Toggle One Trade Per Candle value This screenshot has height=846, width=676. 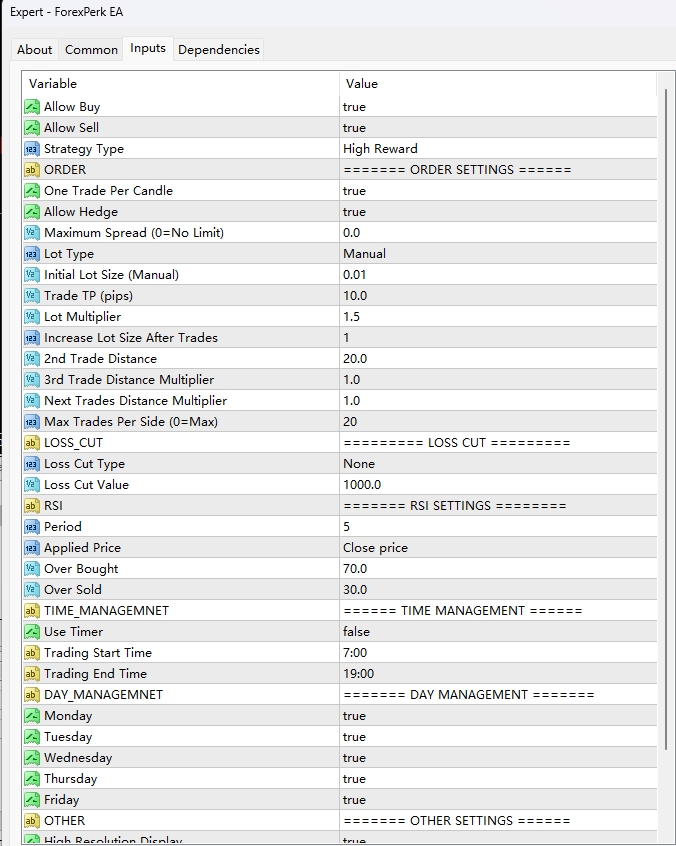pos(354,191)
